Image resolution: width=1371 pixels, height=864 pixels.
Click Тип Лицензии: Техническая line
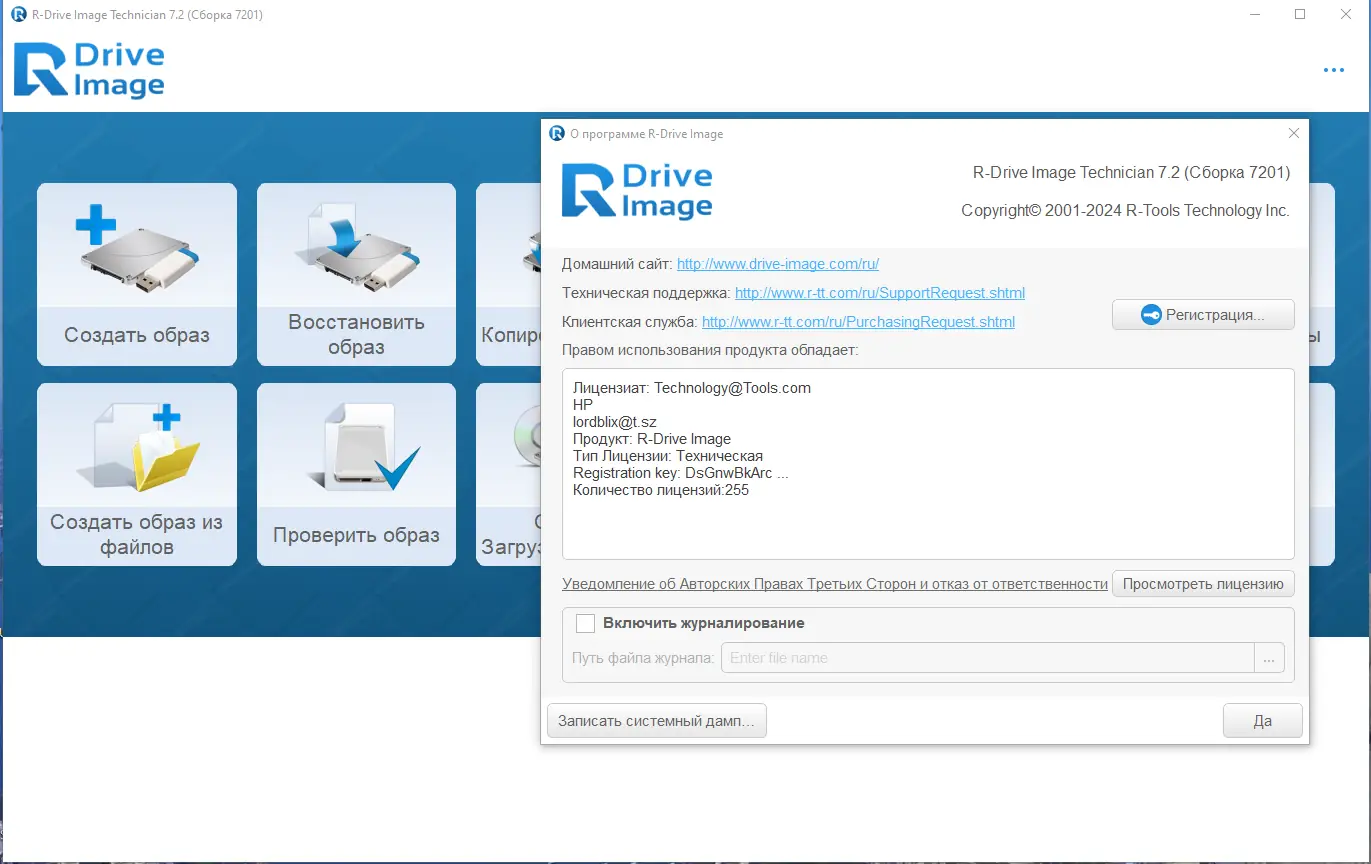(x=668, y=456)
